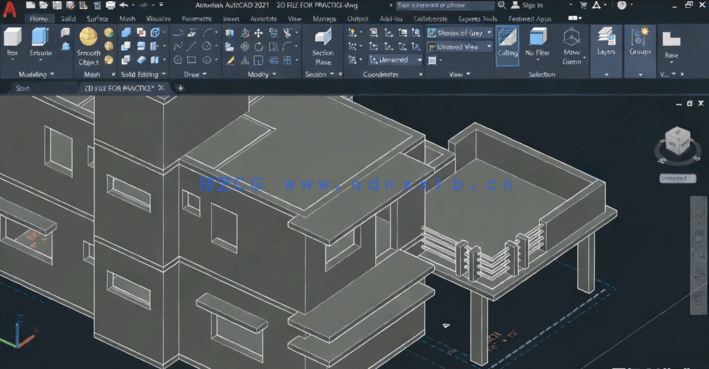Open the Unnamed UCS dropdown in Coordinates
This screenshot has height=369, width=709.
[395, 60]
